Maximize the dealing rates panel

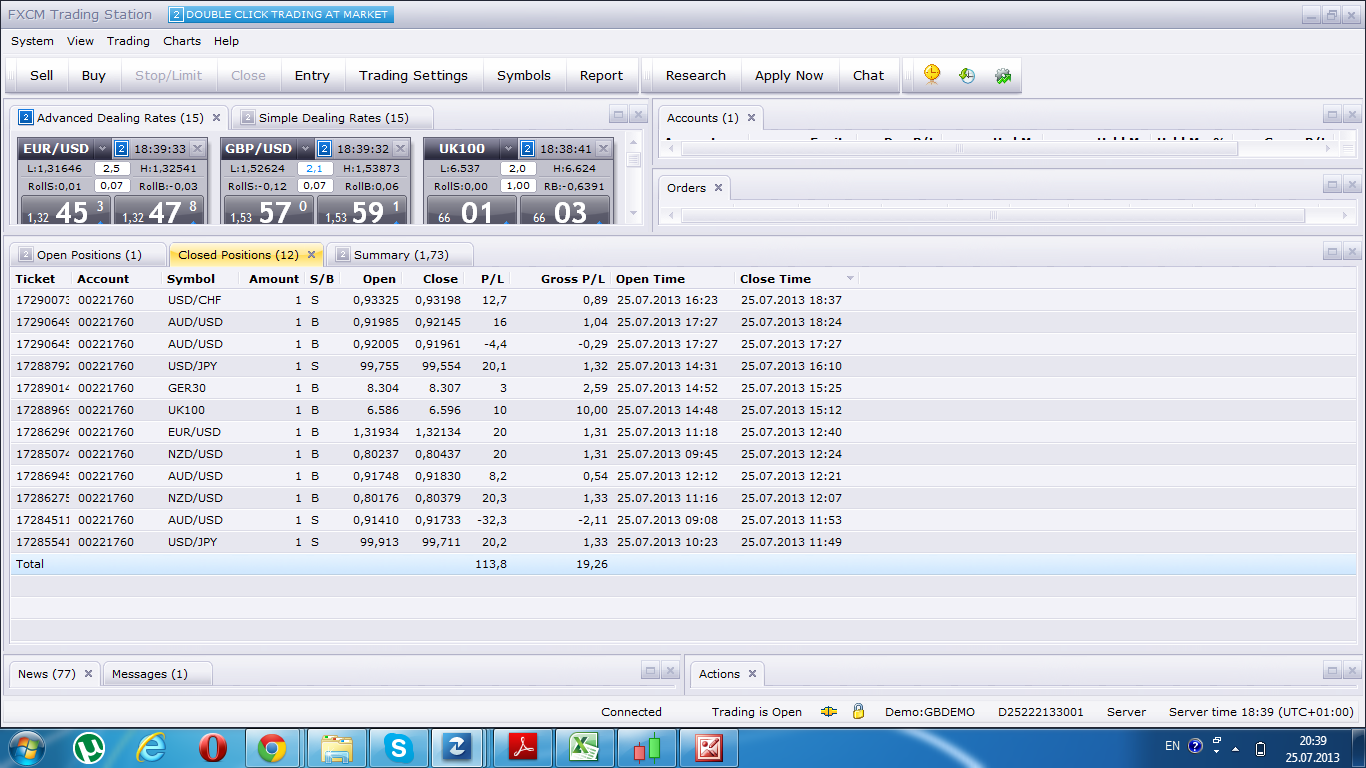click(618, 115)
